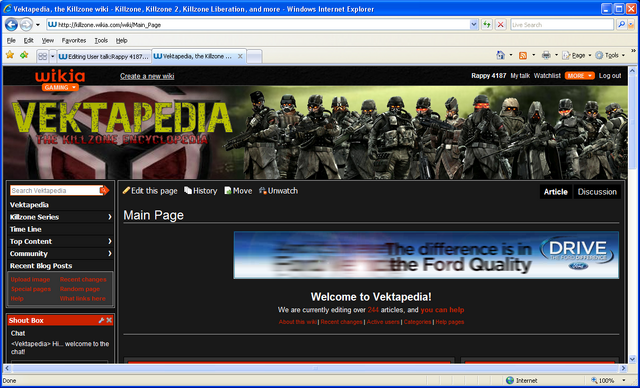Screen dimensions: 640x388
Task: Open the My talk link
Action: pos(520,75)
